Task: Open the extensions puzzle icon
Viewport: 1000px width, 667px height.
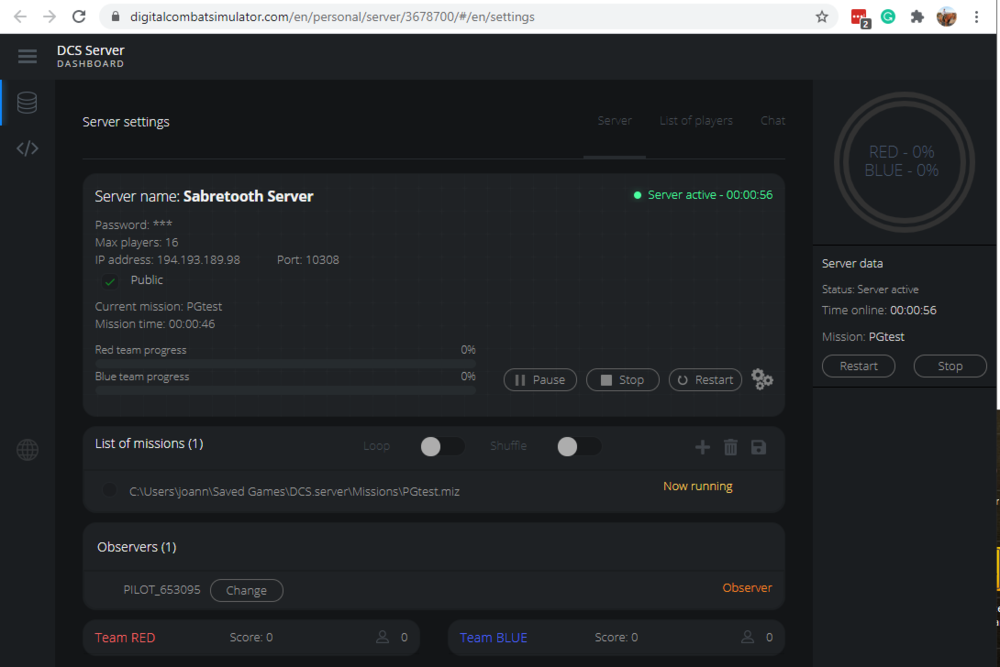Action: coord(917,17)
